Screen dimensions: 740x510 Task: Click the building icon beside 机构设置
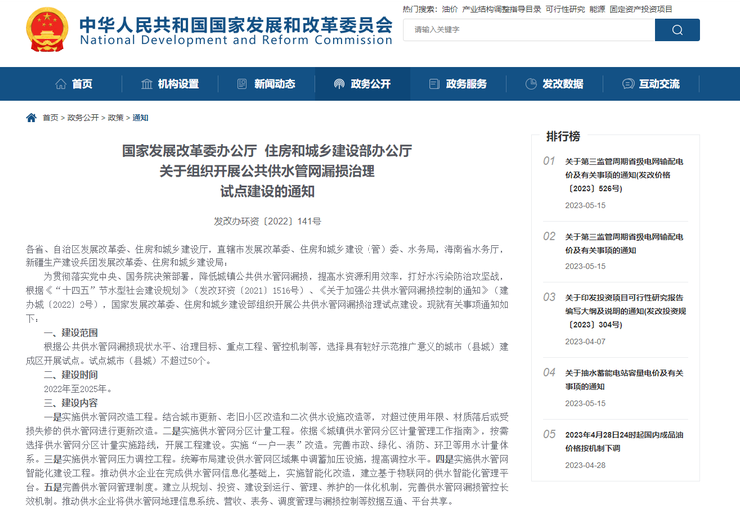(147, 84)
